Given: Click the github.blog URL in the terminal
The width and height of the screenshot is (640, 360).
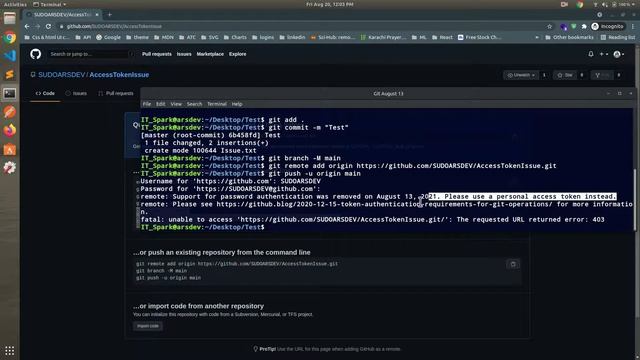Looking at the screenshot, I should (x=384, y=204).
